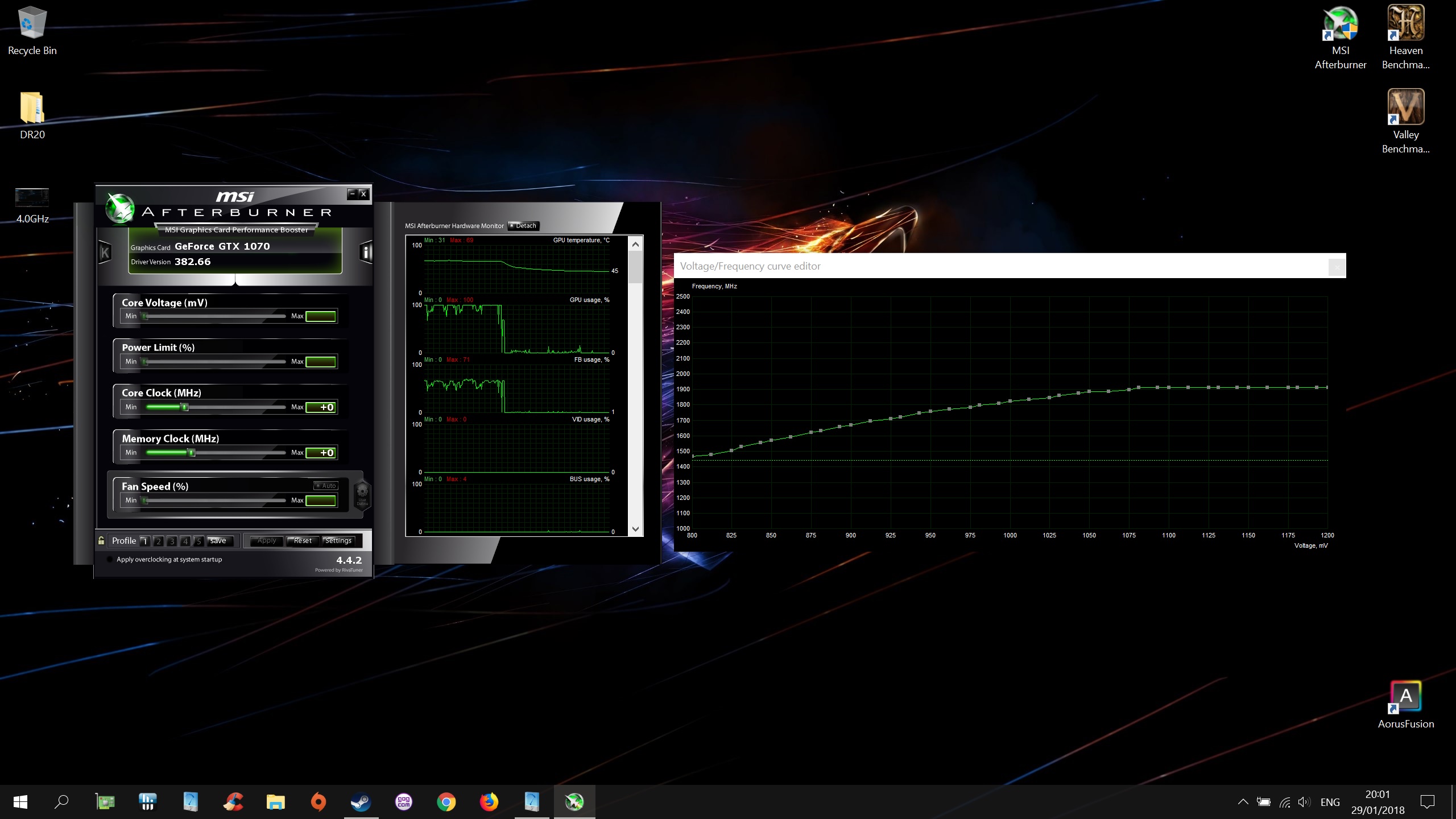The width and height of the screenshot is (1456, 819).
Task: Click the MSI Afterburner dragon logo
Action: point(119,209)
